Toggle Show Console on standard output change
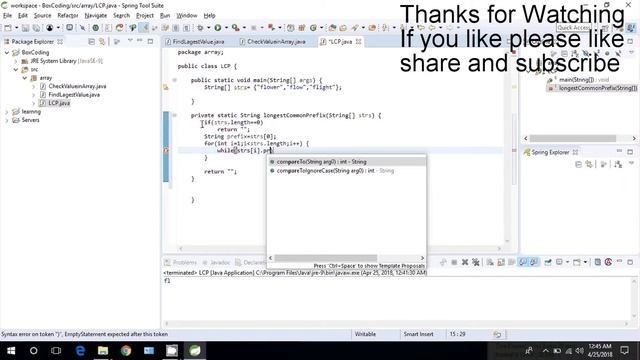The width and height of the screenshot is (640, 360). [x=524, y=262]
